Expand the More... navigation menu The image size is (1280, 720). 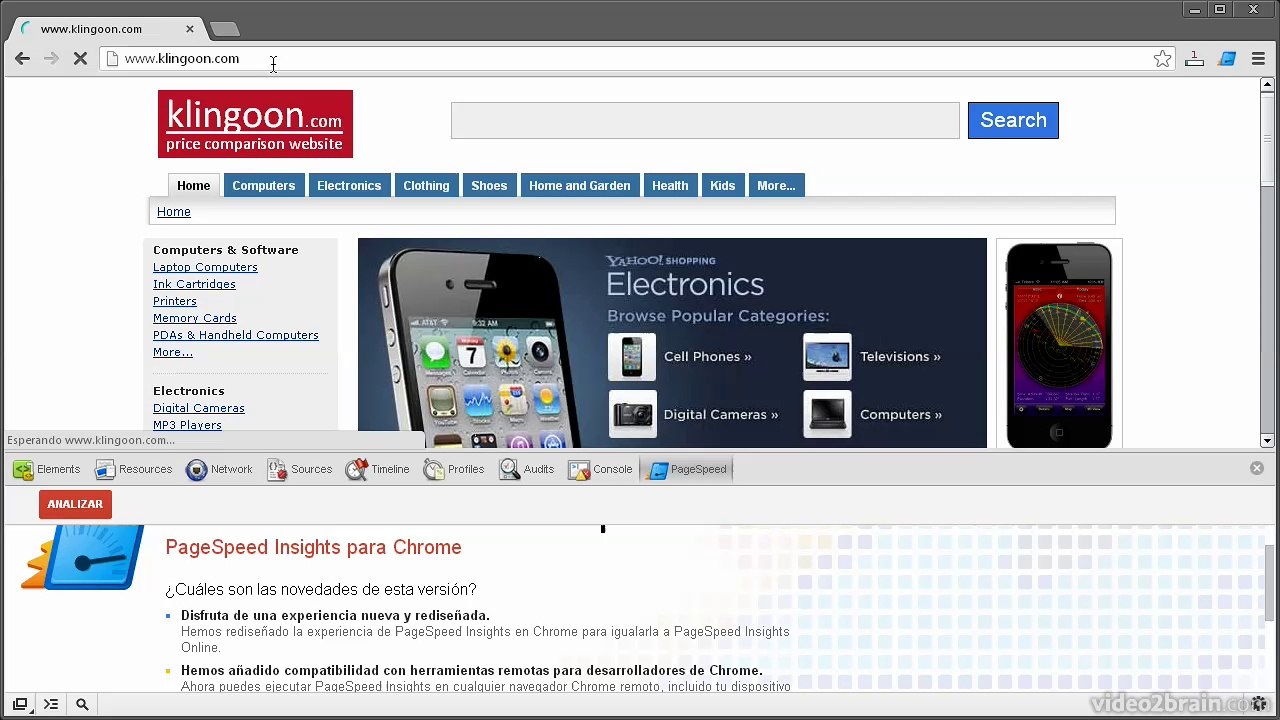[776, 185]
